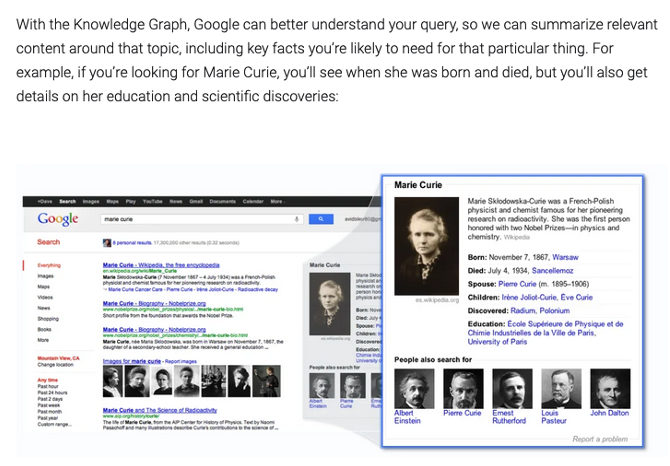This screenshot has height=466, width=670.
Task: Click John Dalton's portrait thumbnail
Action: click(x=610, y=388)
